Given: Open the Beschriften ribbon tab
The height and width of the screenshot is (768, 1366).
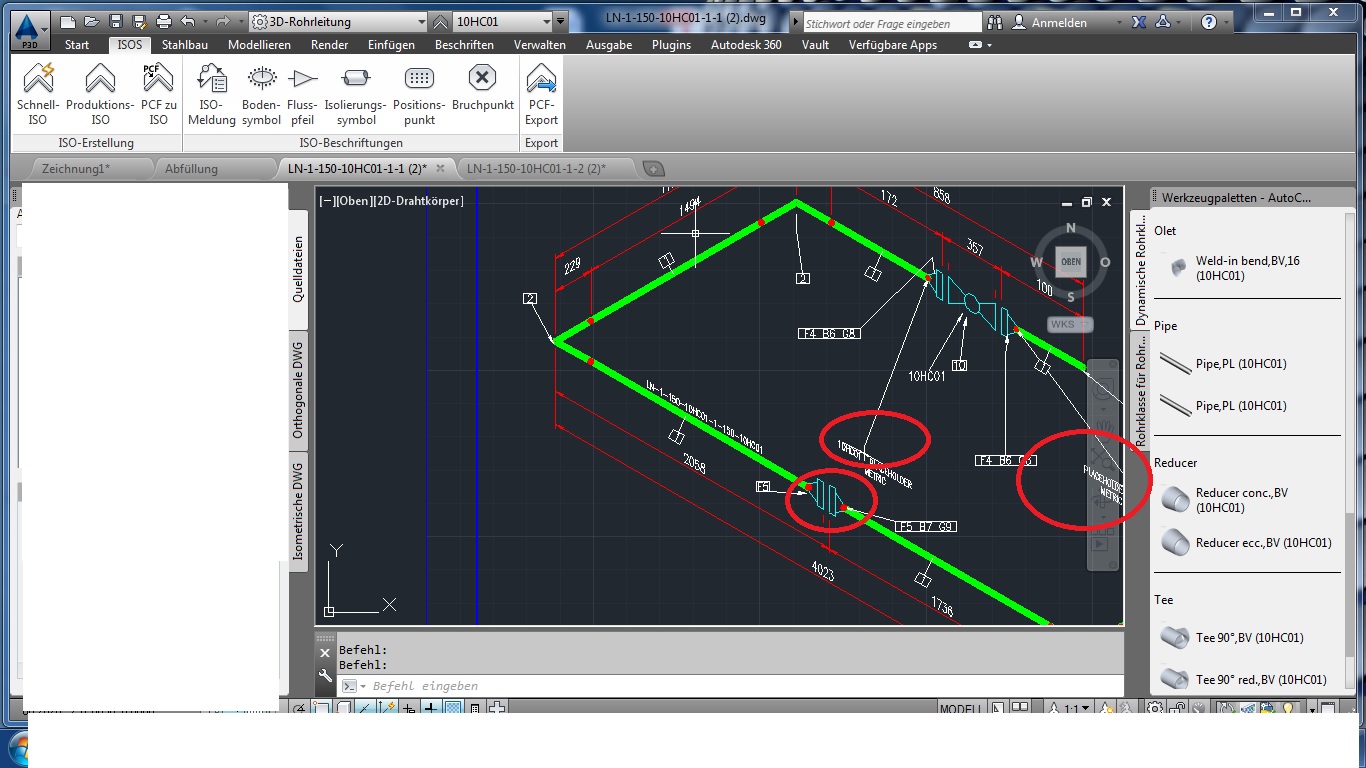Looking at the screenshot, I should (x=464, y=44).
